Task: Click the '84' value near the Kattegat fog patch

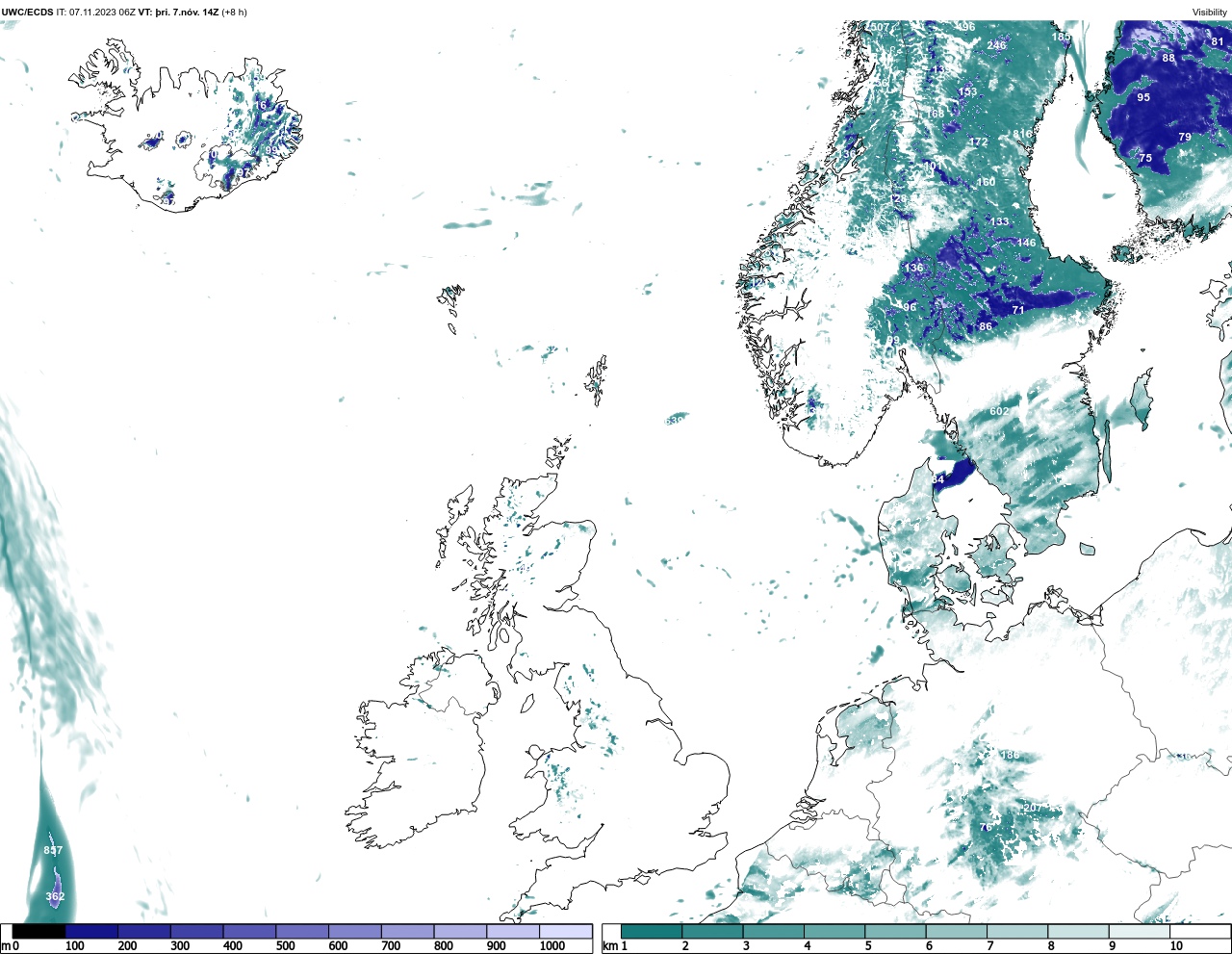Action: [938, 478]
